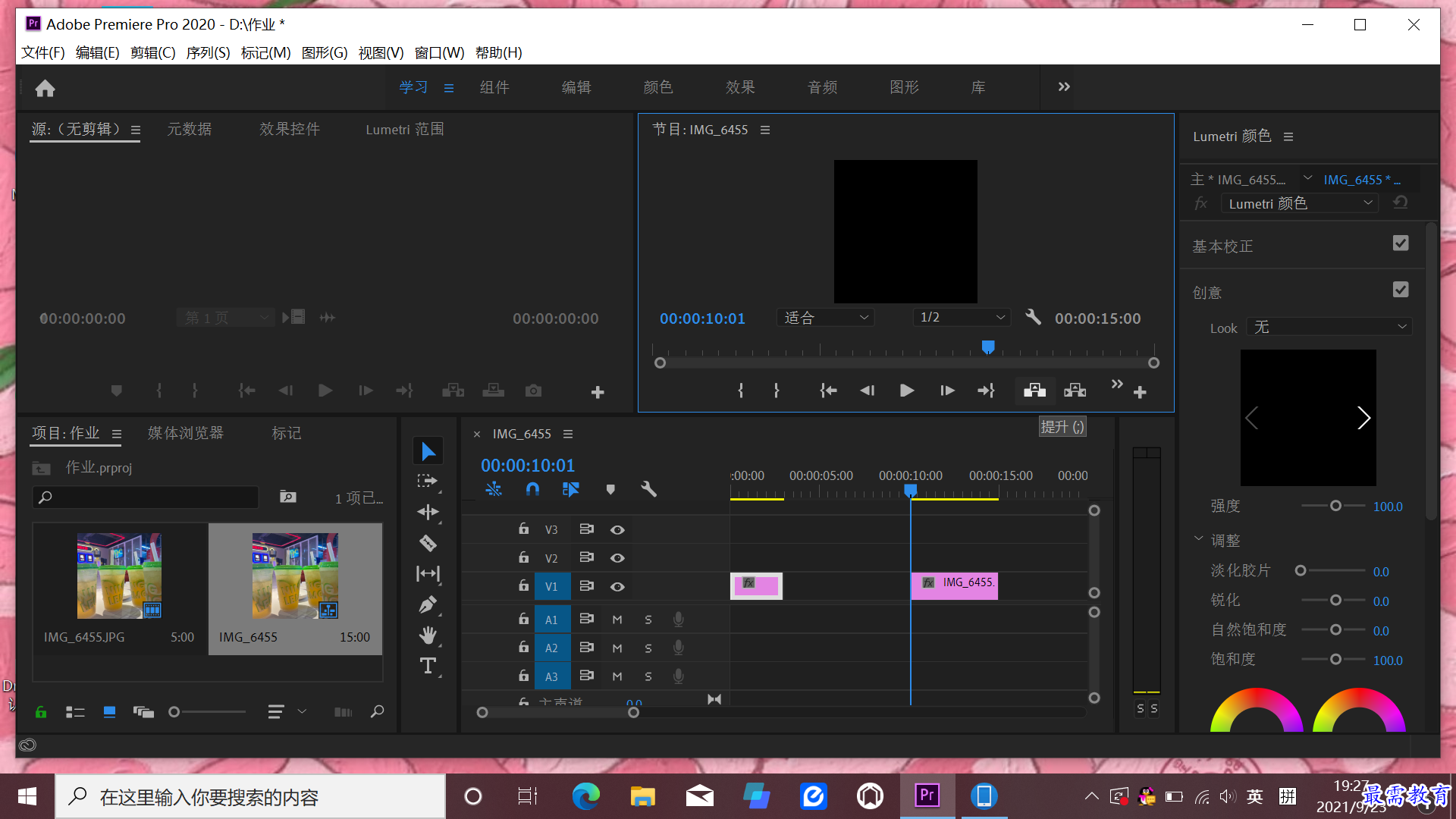Toggle V1 track visibility eye
The image size is (1456, 819).
617,586
